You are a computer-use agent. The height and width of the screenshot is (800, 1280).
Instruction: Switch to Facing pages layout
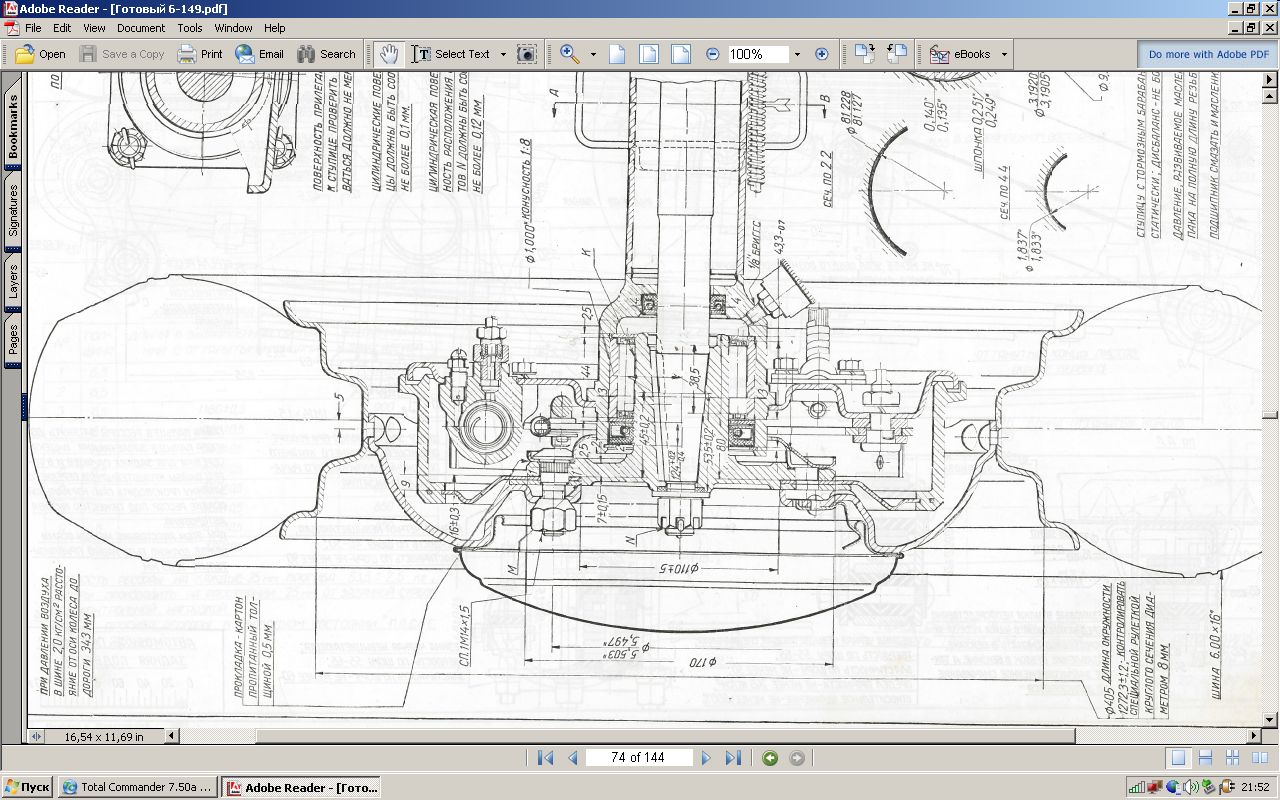[1258, 758]
